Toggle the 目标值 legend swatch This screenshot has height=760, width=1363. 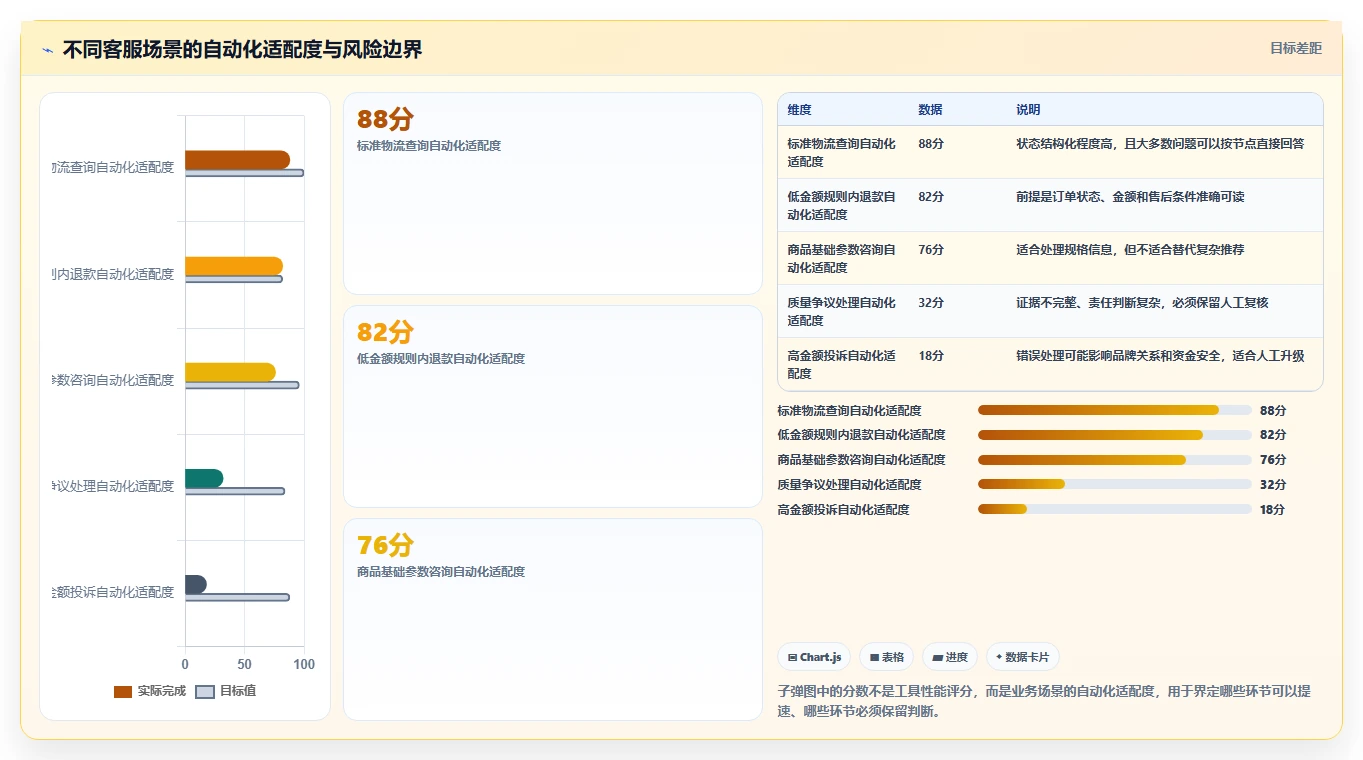point(205,691)
